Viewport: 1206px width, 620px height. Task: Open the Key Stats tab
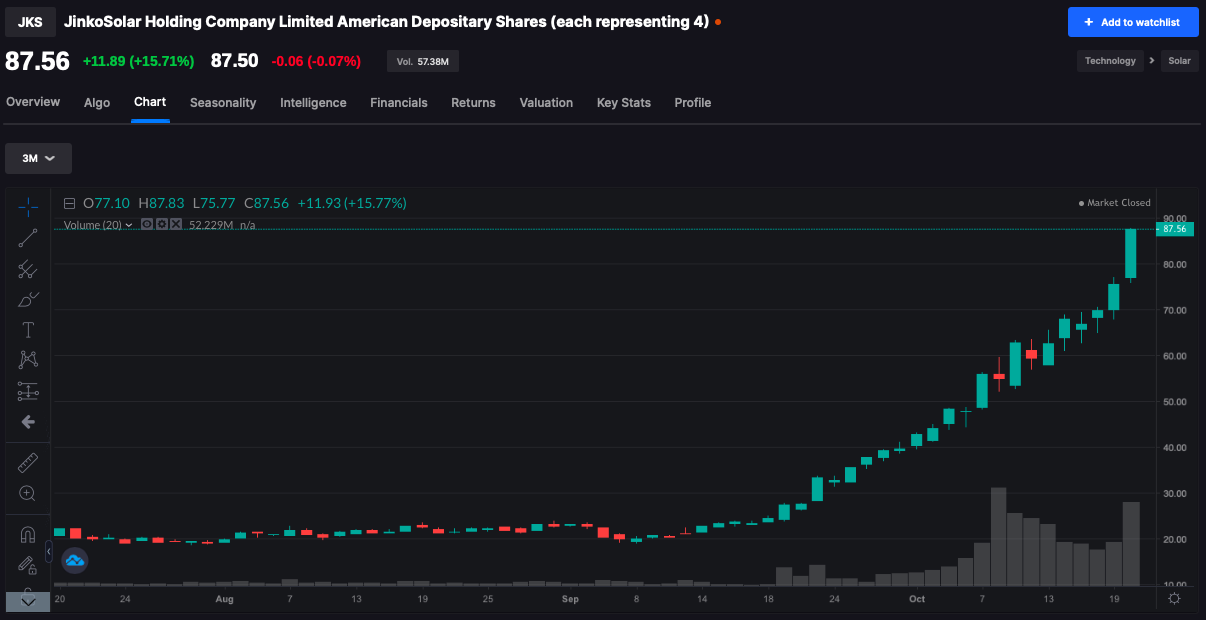point(624,102)
